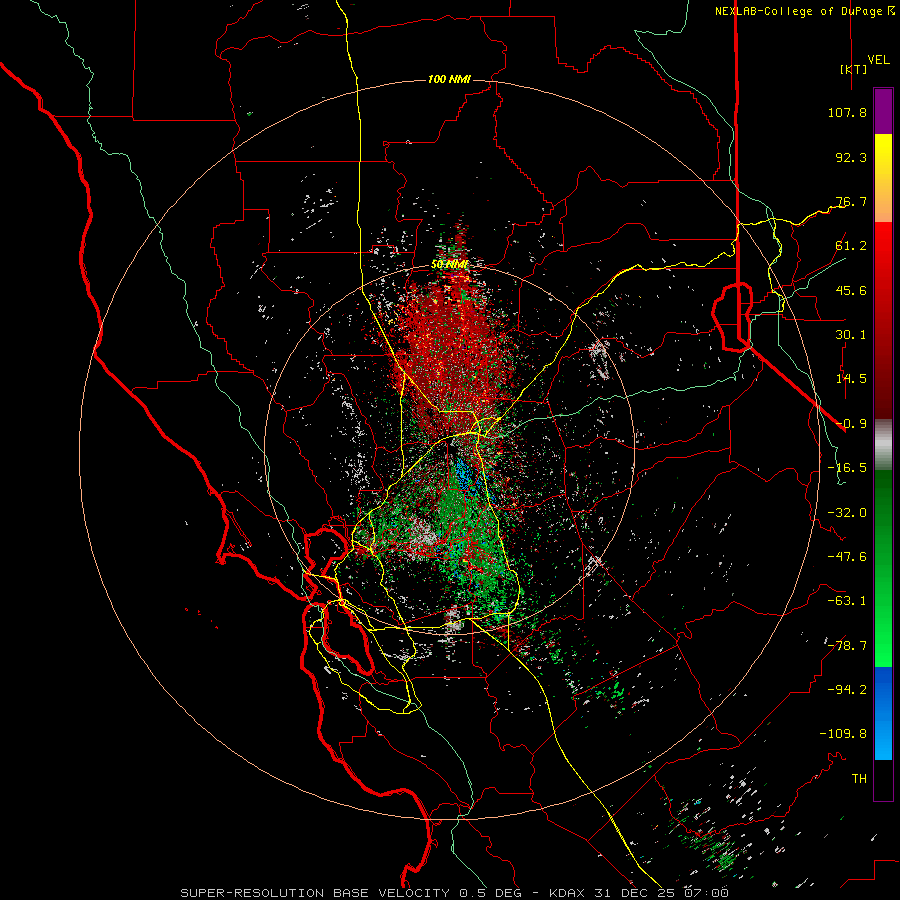Click the blue segment of the color bar
Viewport: 900px width, 900px height.
[x=883, y=713]
